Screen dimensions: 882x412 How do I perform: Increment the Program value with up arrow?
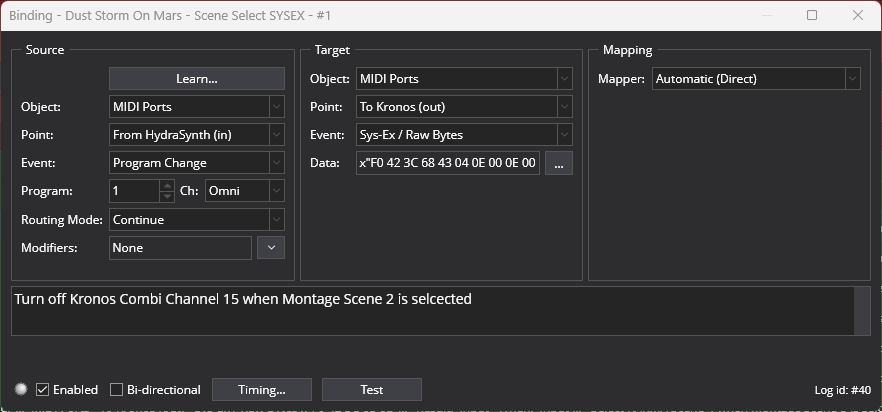(166, 186)
